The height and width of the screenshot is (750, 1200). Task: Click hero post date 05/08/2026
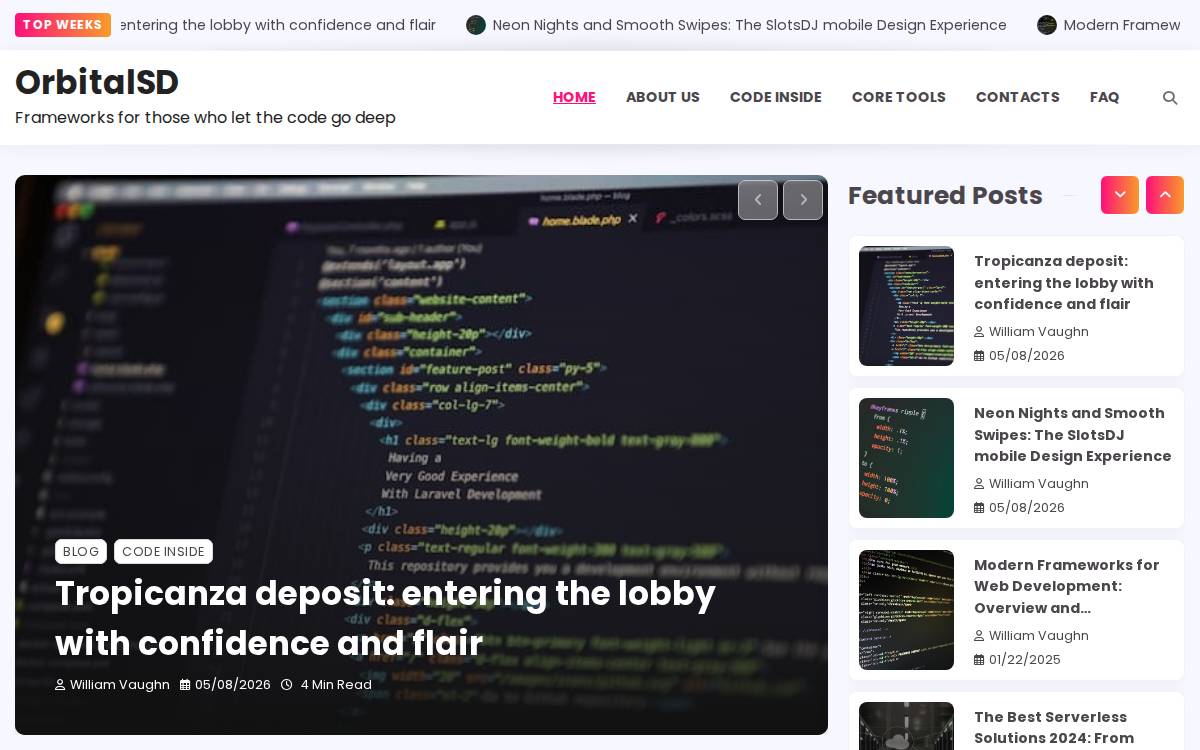point(233,685)
